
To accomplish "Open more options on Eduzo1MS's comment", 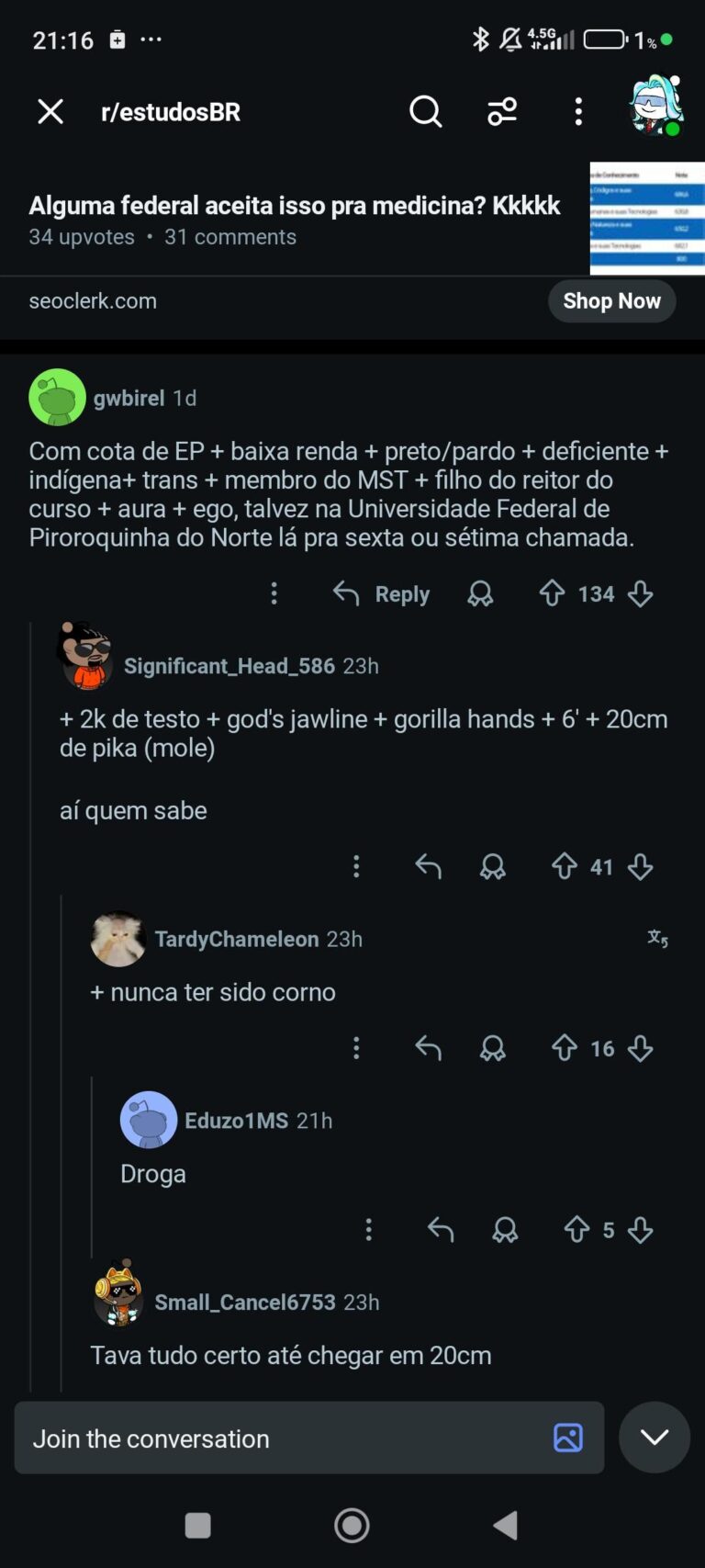I will (x=368, y=1230).
